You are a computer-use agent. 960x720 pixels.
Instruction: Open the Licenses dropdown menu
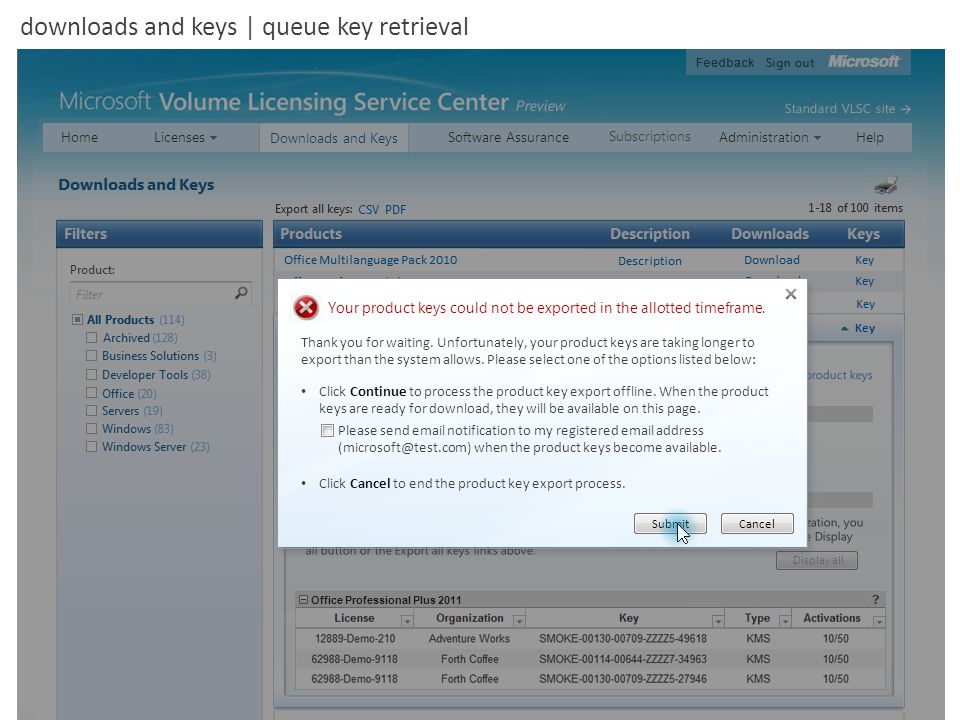pyautogui.click(x=186, y=137)
